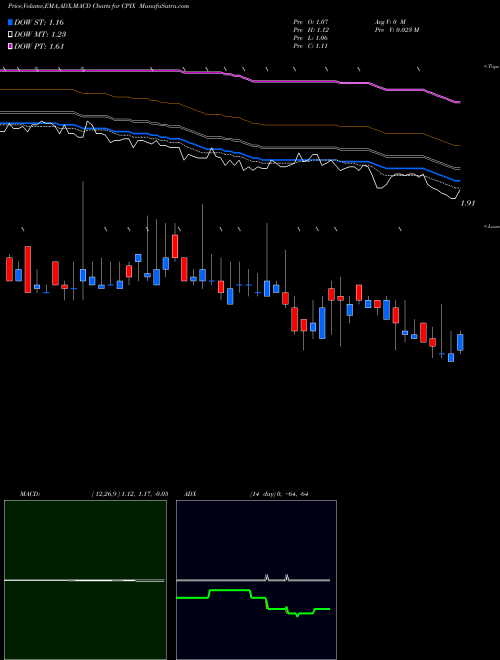Select the 'DOW ST: 1.16' legend text
The width and height of the screenshot is (500, 660).
coord(39,22)
